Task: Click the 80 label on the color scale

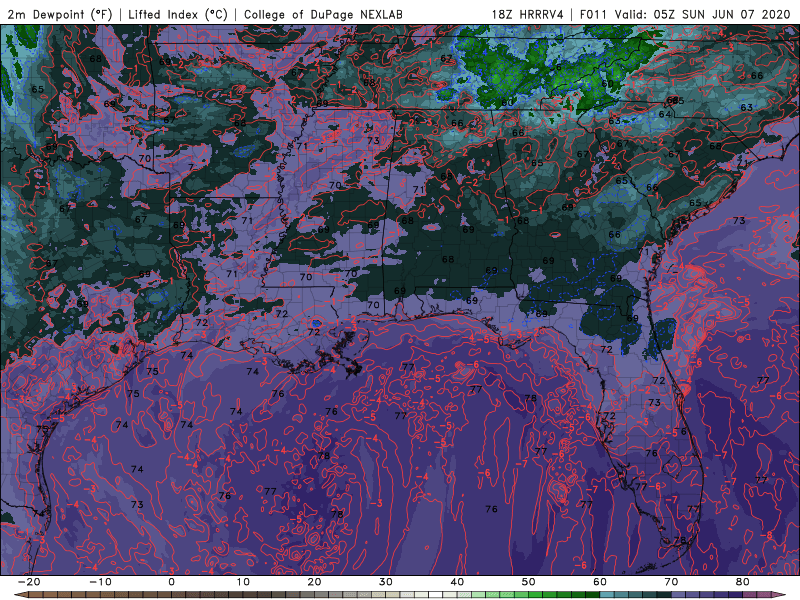Action: pos(743,582)
